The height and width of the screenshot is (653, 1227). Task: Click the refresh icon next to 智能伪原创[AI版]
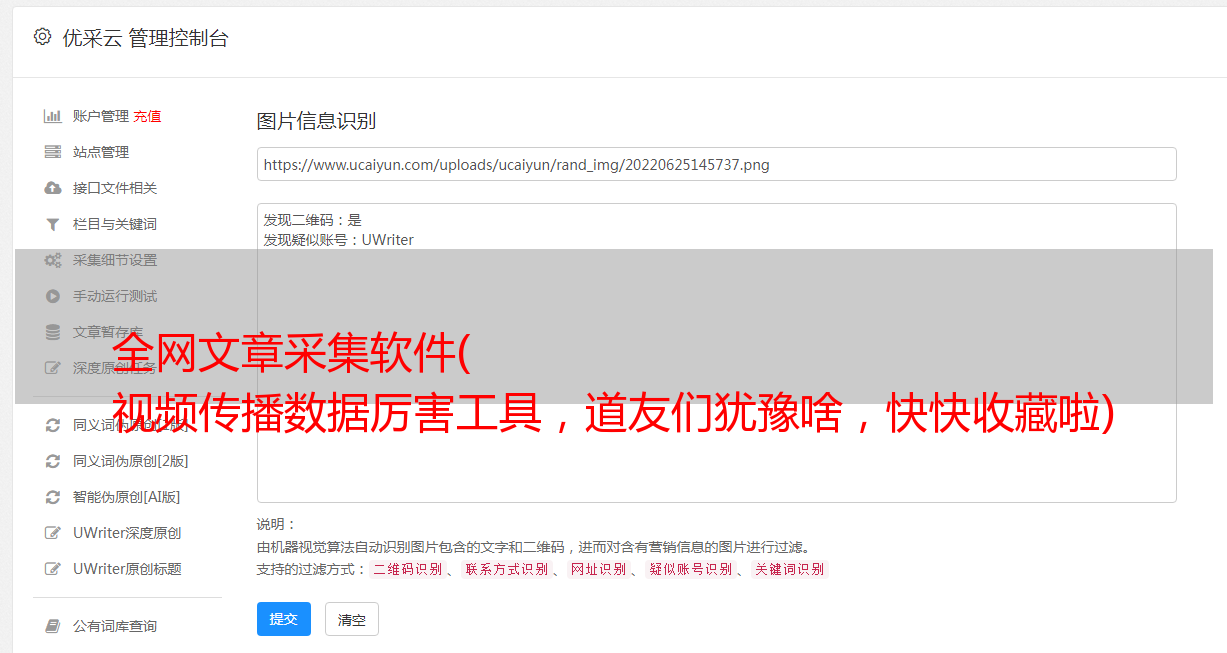[53, 497]
